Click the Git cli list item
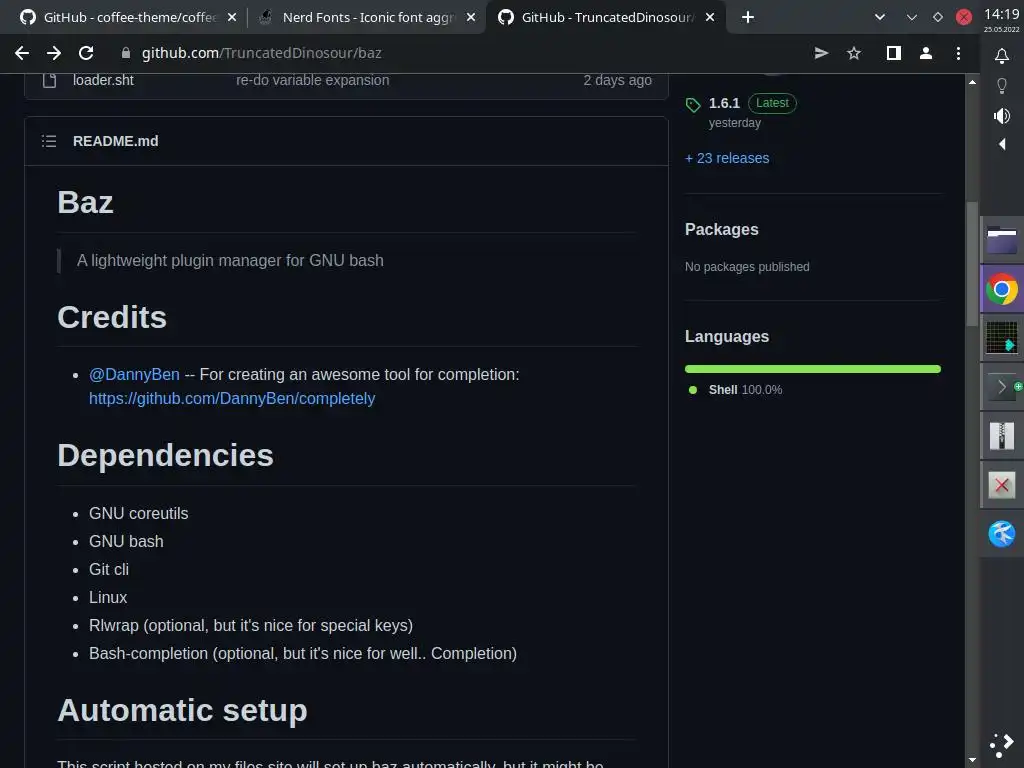Image resolution: width=1024 pixels, height=768 pixels. pyautogui.click(x=108, y=569)
